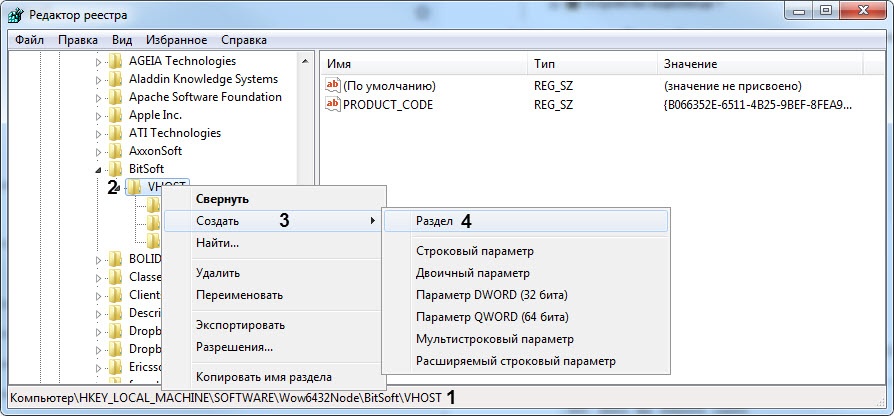The height and width of the screenshot is (416, 894).
Task: Click the VHOST folder icon
Action: tap(134, 187)
